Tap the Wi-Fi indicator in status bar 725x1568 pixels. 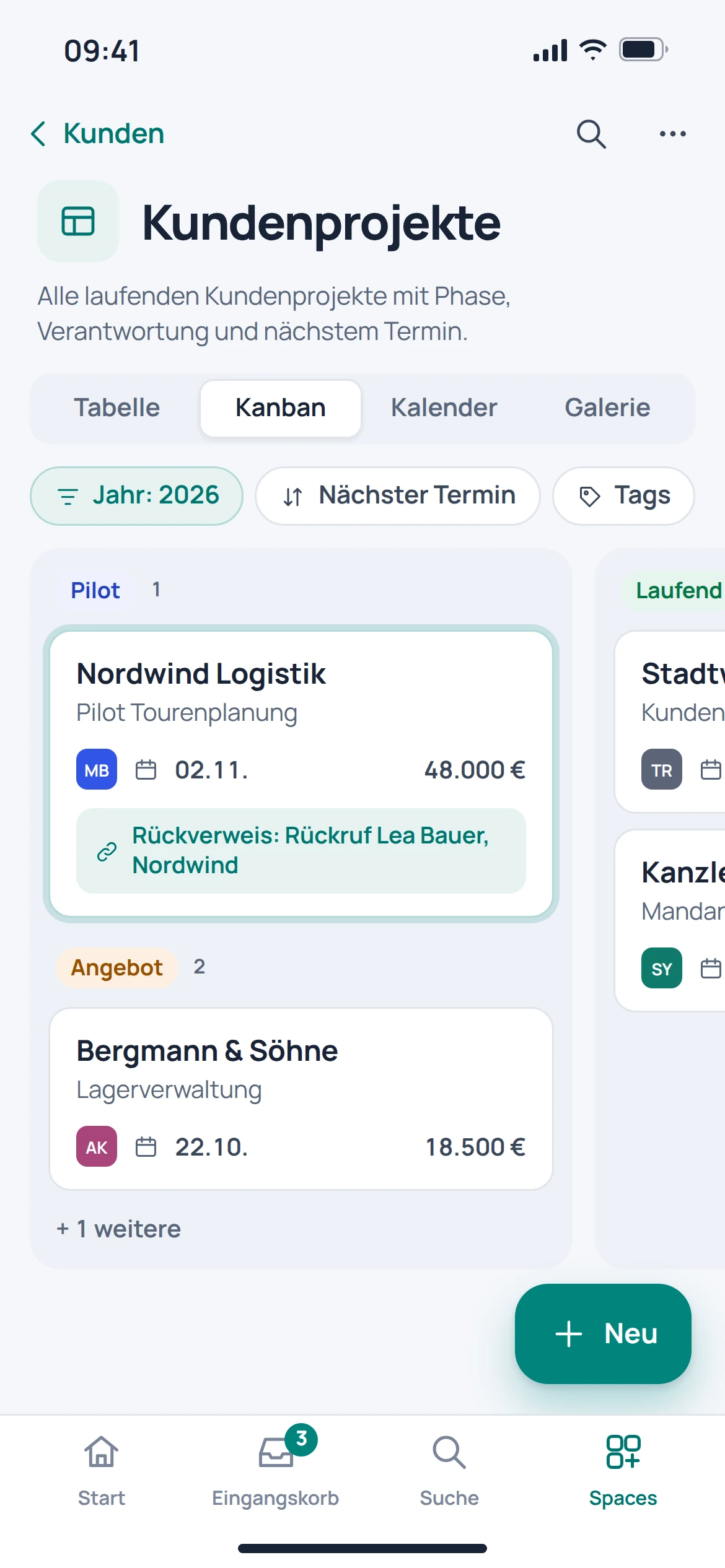(593, 50)
